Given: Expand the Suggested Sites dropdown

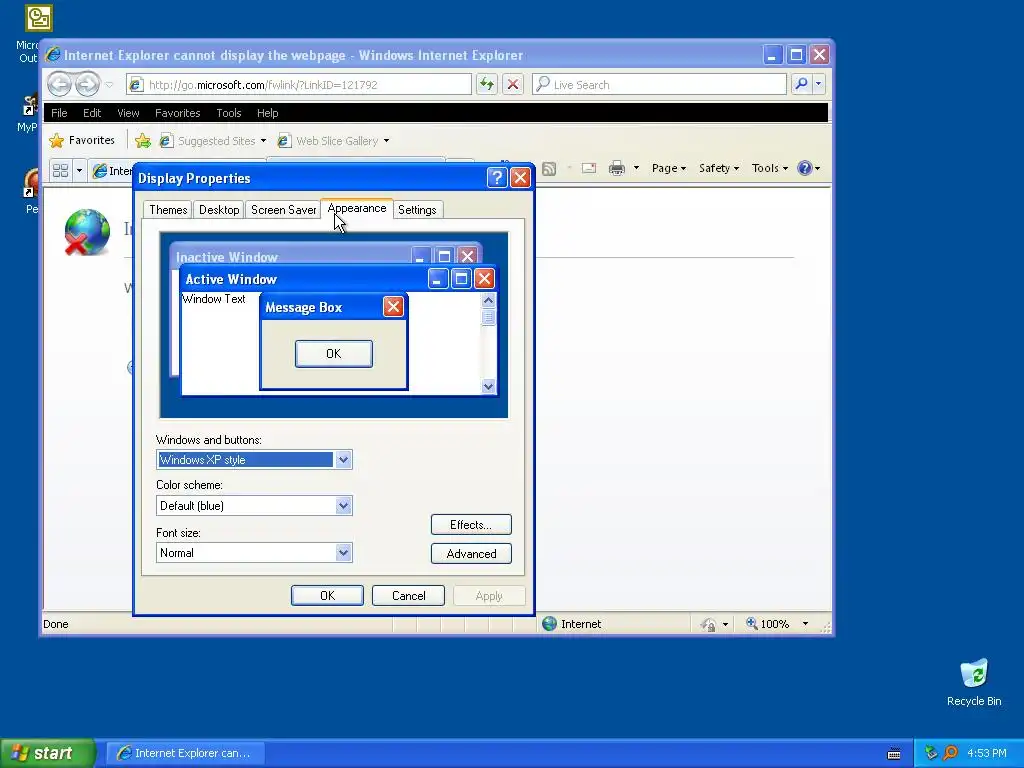Looking at the screenshot, I should 263,141.
